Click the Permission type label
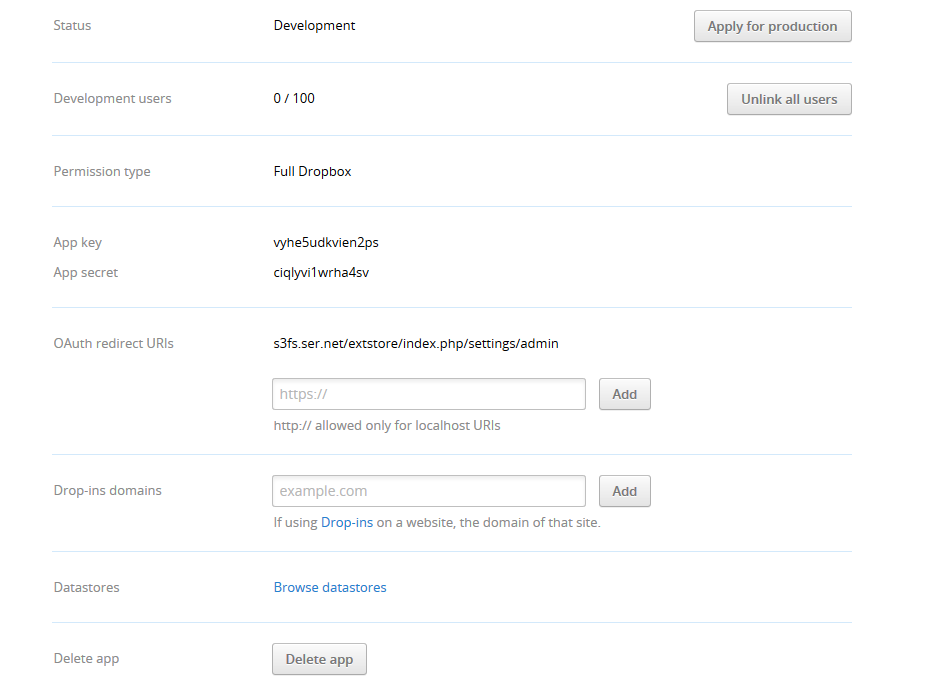934x681 pixels. tap(102, 172)
